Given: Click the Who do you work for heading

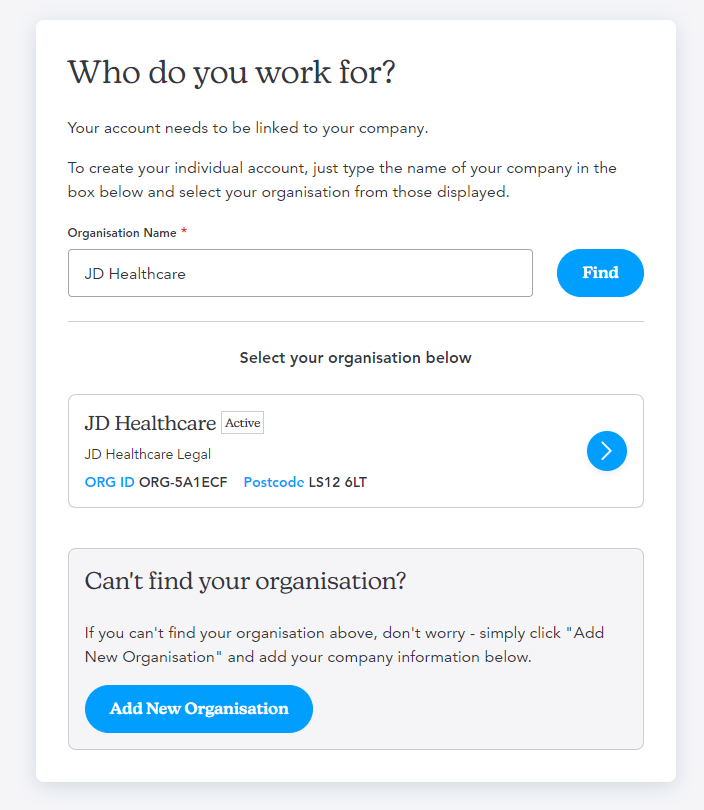Looking at the screenshot, I should tap(231, 72).
